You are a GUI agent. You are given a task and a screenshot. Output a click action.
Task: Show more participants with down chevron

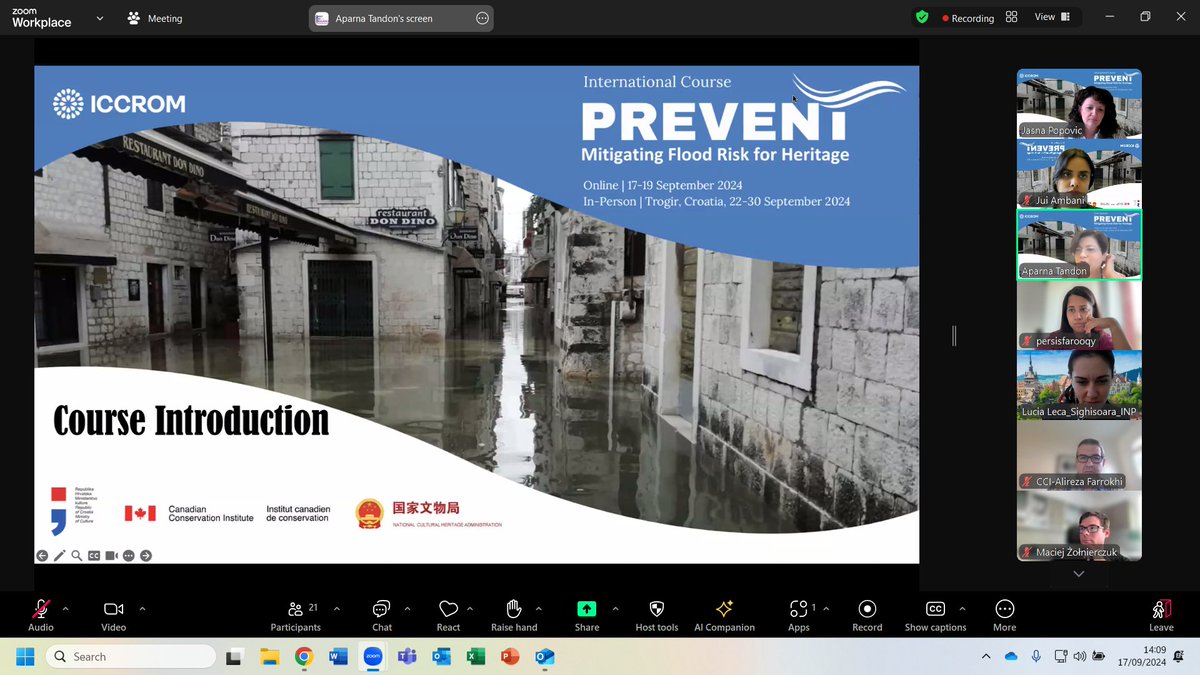1078,574
